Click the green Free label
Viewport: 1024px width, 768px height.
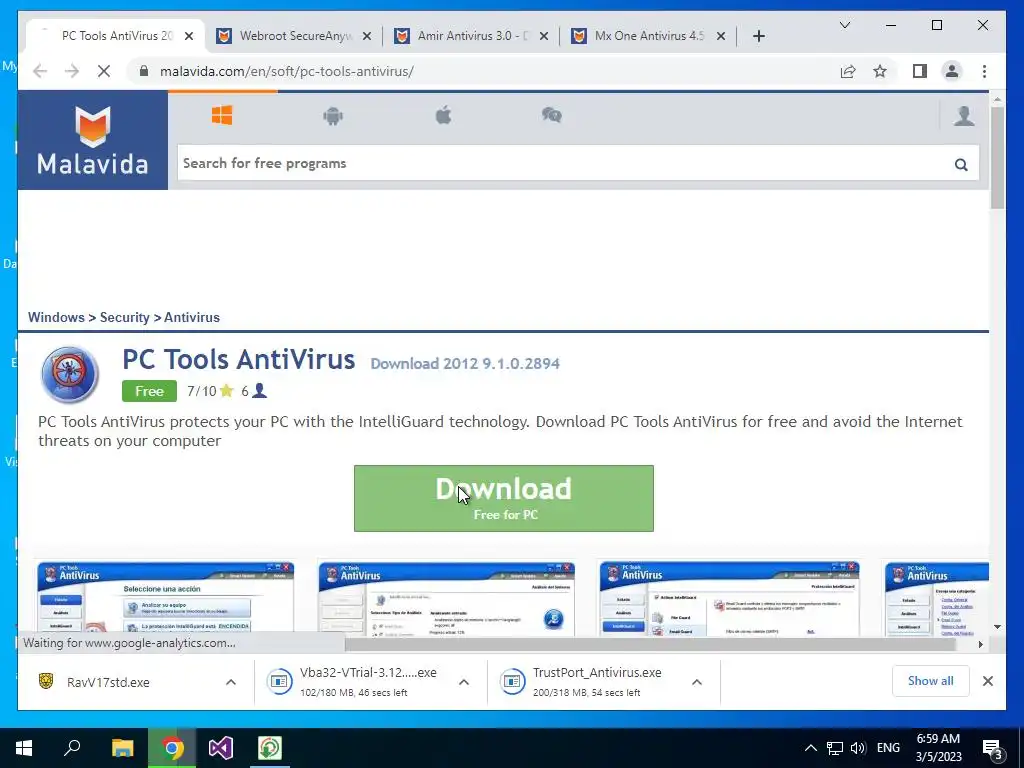pos(149,391)
